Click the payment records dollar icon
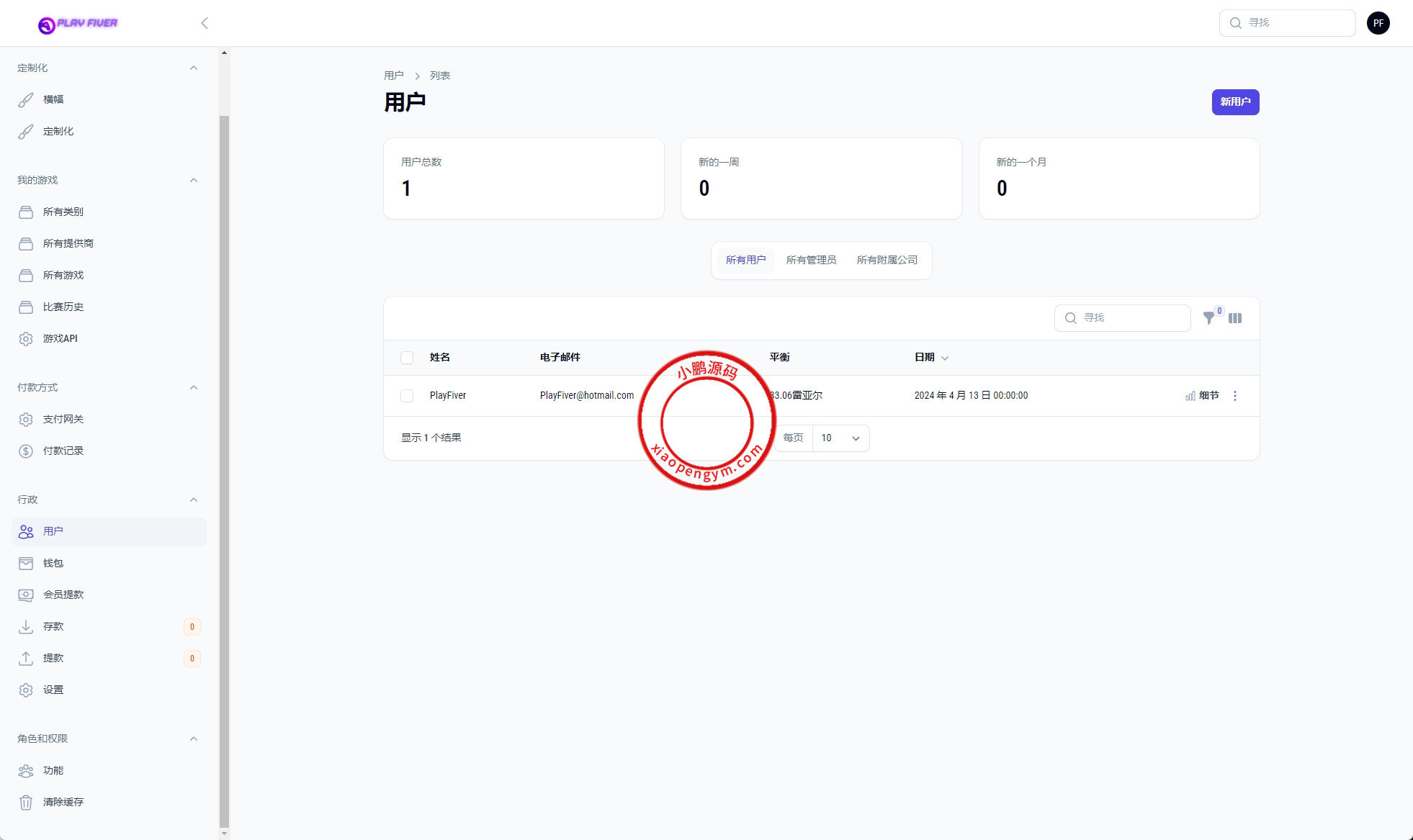The width and height of the screenshot is (1413, 840). point(26,451)
